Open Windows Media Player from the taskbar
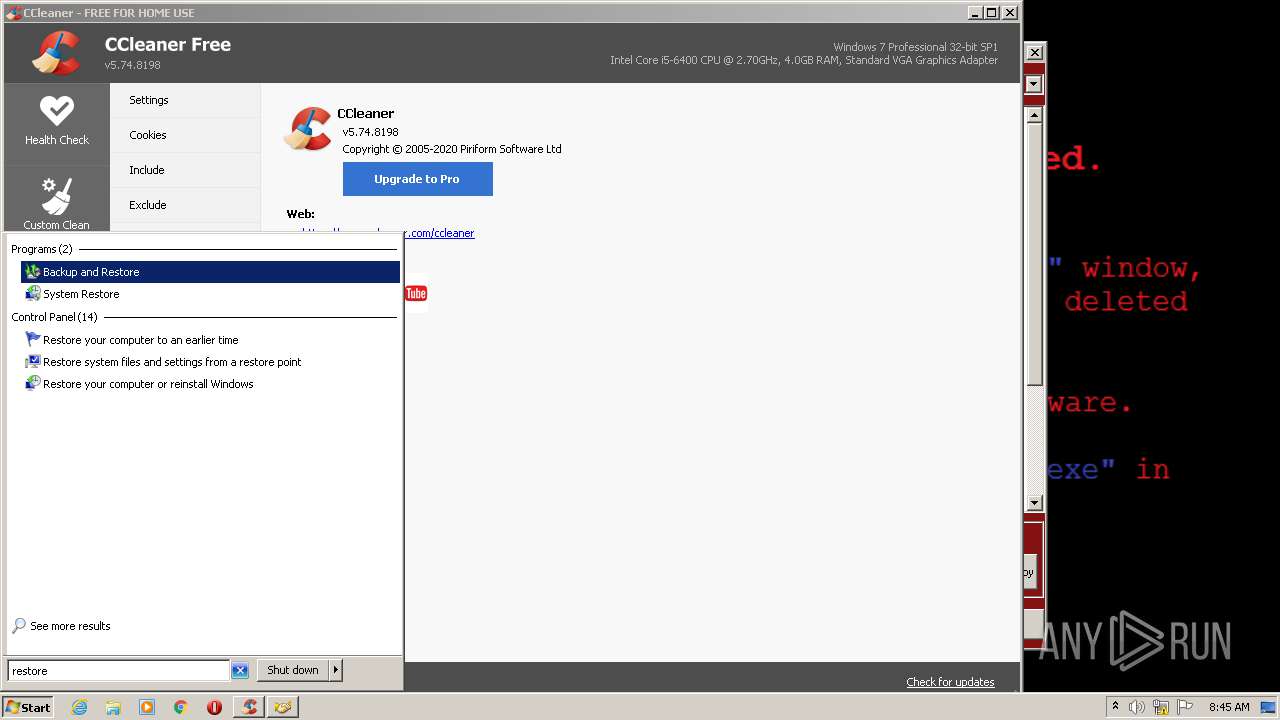 click(147, 707)
